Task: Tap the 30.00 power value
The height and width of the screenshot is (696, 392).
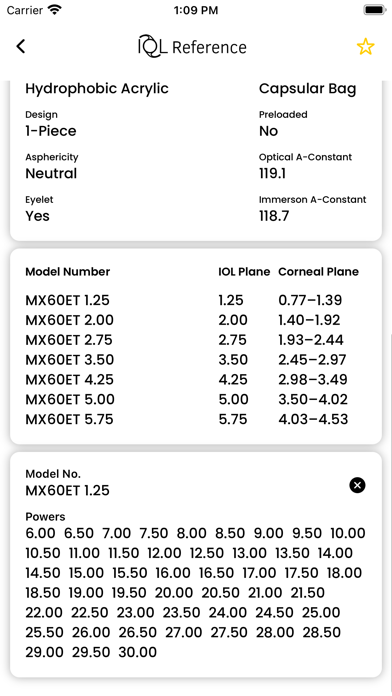Action: tap(138, 652)
